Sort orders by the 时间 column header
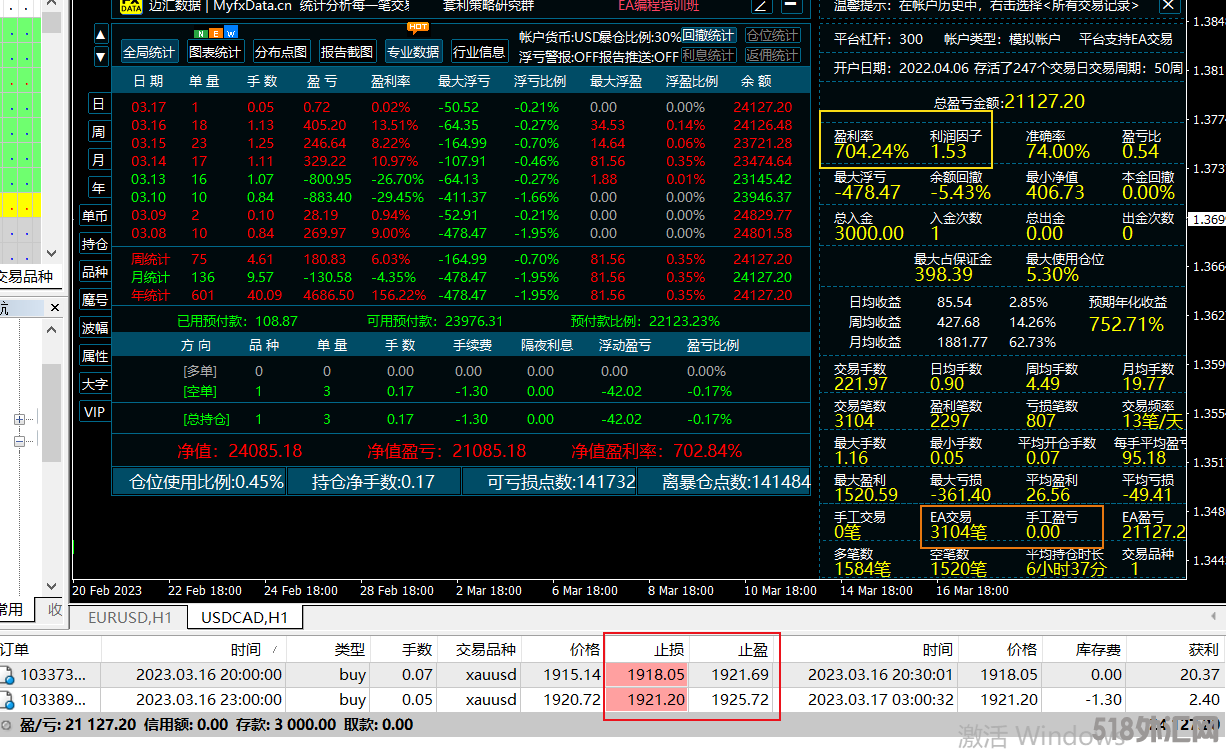 click(x=245, y=650)
